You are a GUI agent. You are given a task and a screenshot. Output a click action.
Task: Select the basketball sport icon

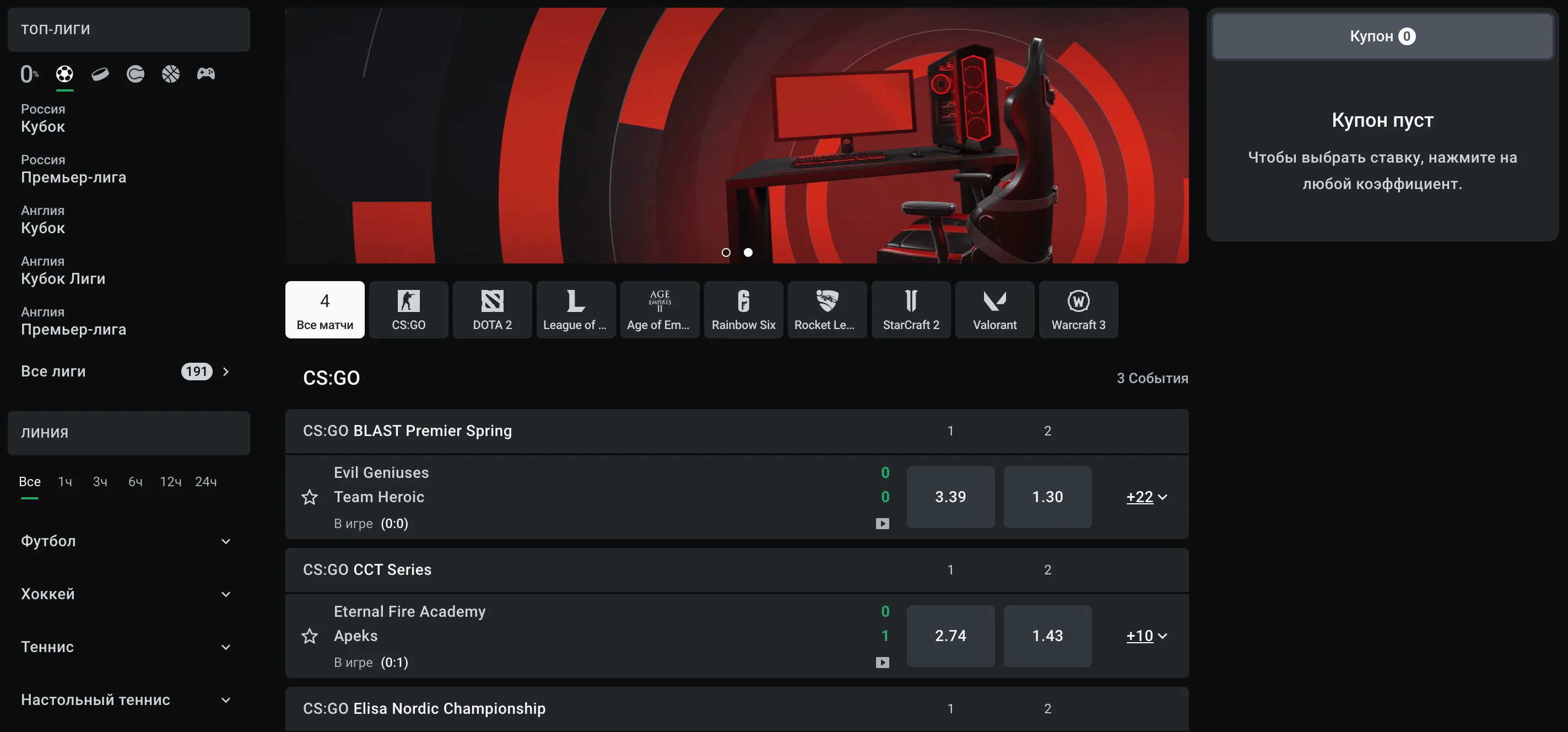click(170, 74)
